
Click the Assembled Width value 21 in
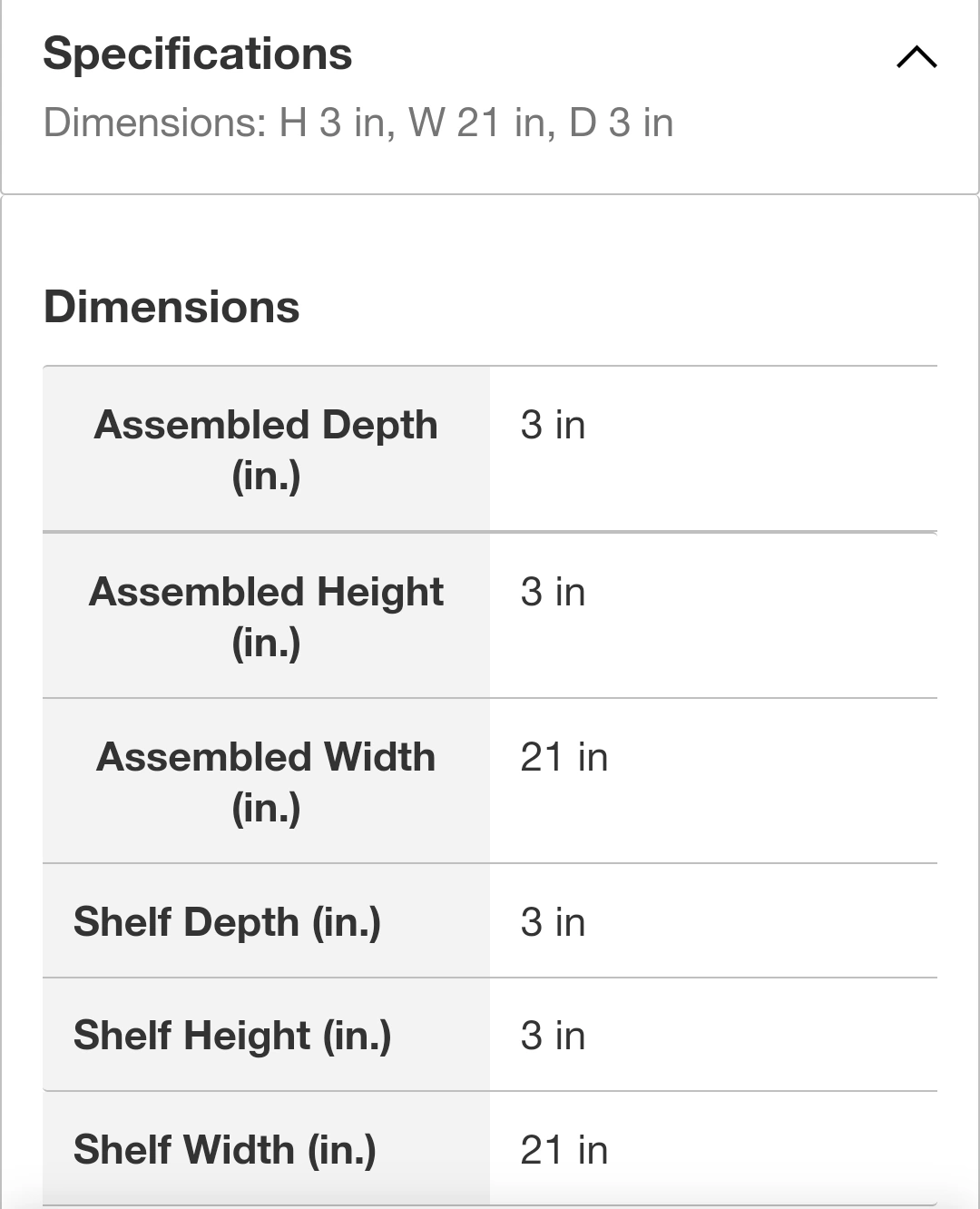(x=563, y=757)
